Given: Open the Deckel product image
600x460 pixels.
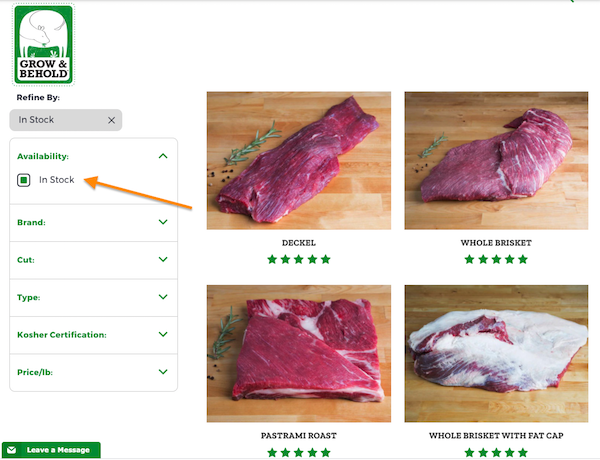Looking at the screenshot, I should (299, 161).
